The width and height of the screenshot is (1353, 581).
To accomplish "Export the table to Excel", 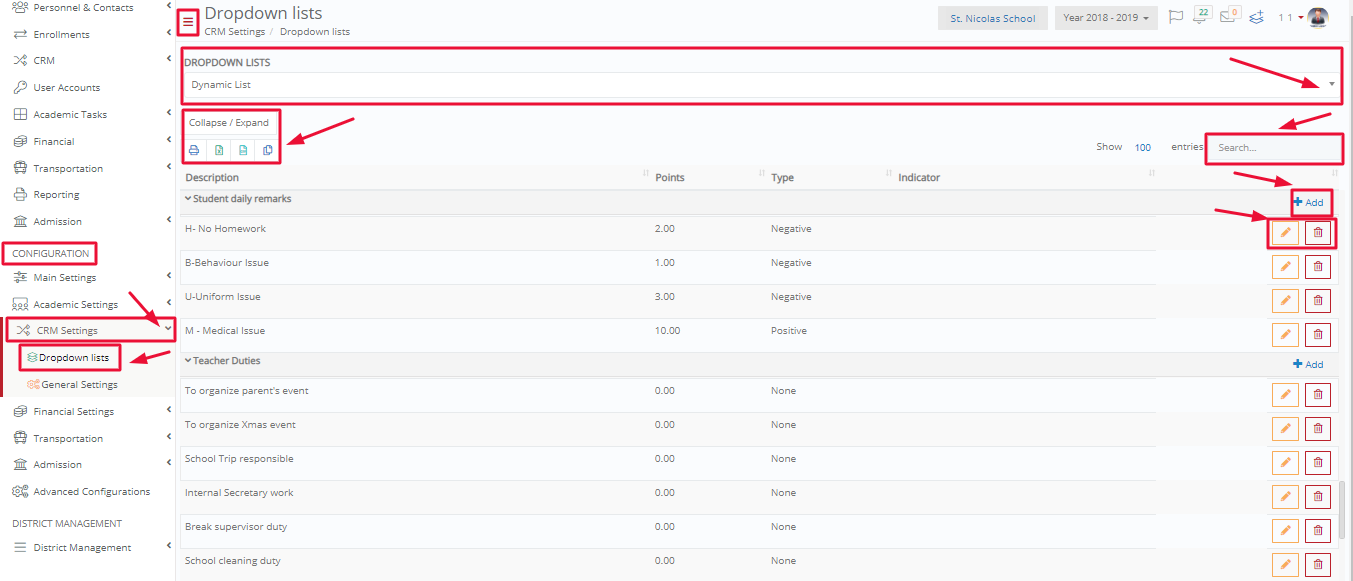I will [219, 150].
